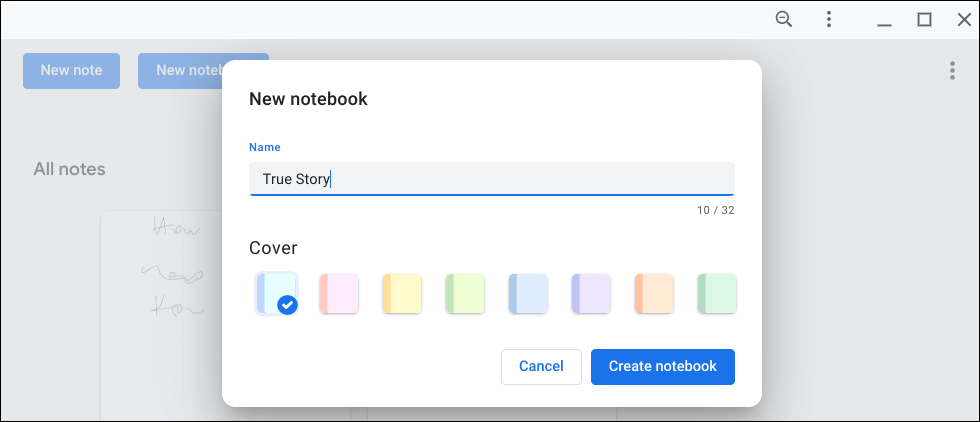Click the All notes heading
The width and height of the screenshot is (980, 422).
[69, 169]
